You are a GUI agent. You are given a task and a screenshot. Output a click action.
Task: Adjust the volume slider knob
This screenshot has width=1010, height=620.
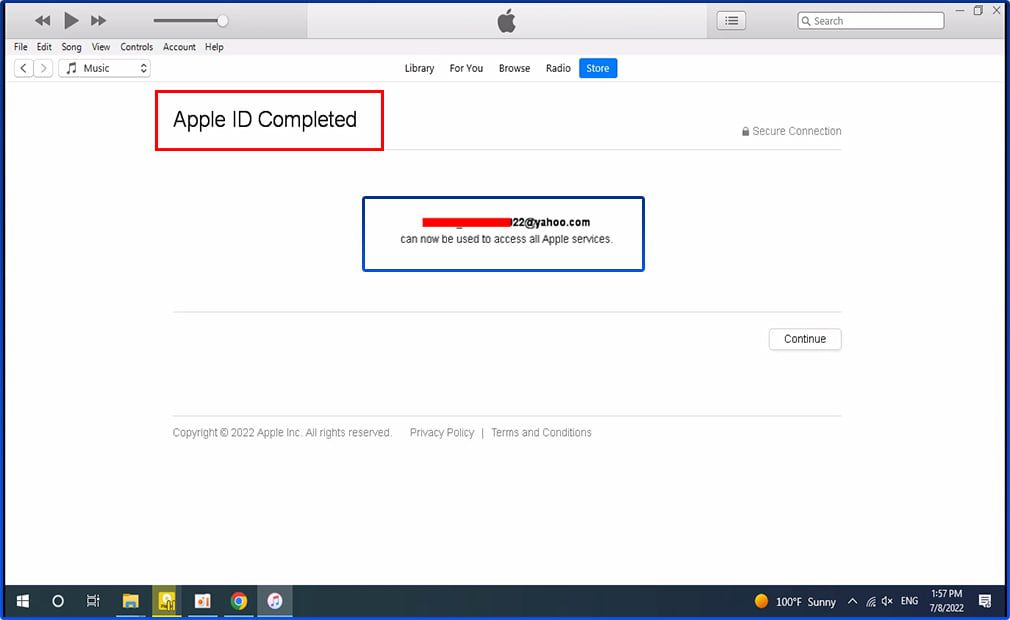point(222,21)
